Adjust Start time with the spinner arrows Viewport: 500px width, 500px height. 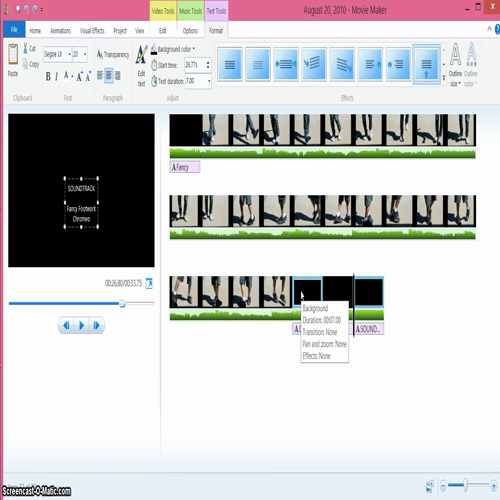(x=208, y=65)
